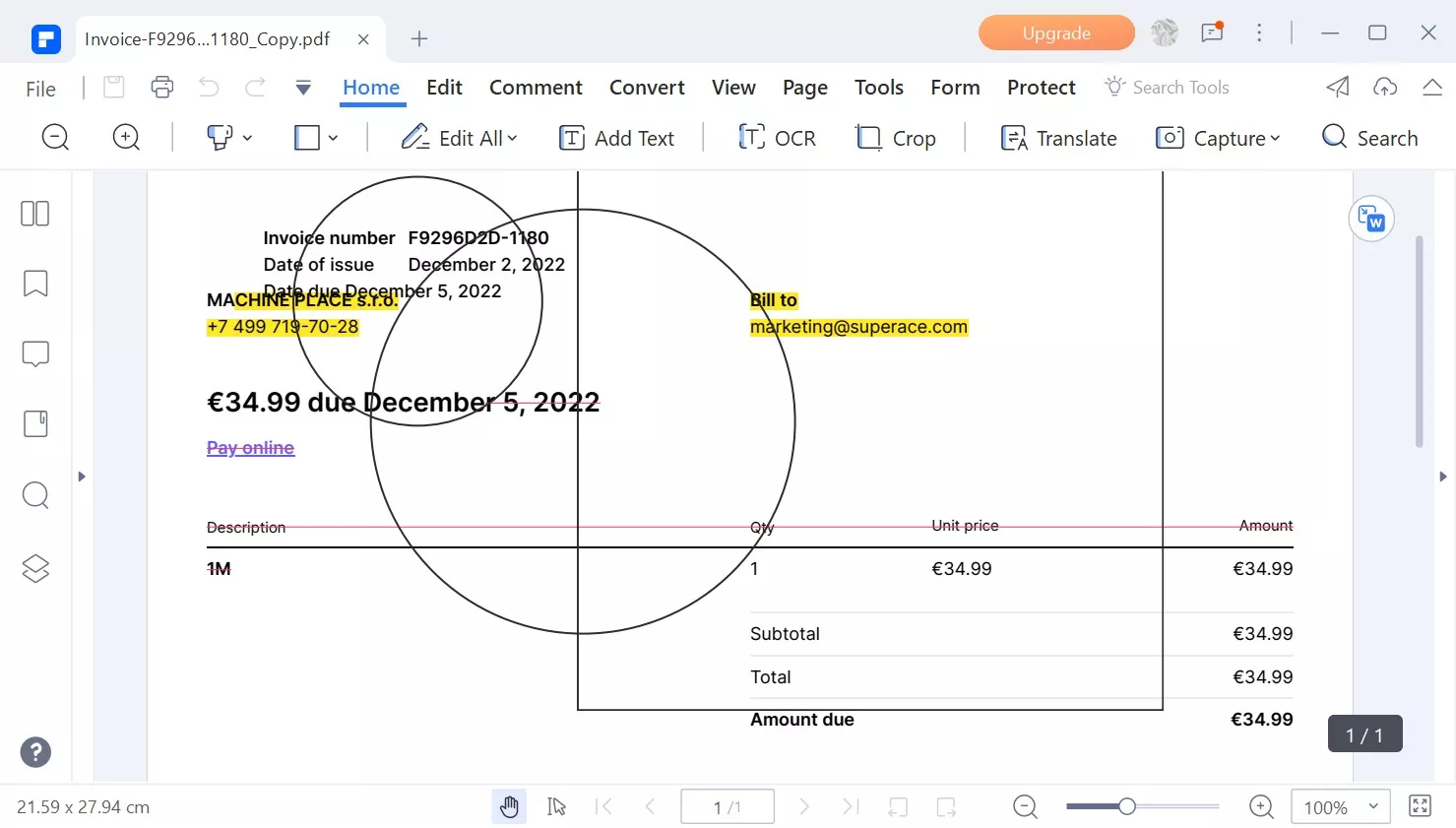Open the Page tab

[805, 88]
